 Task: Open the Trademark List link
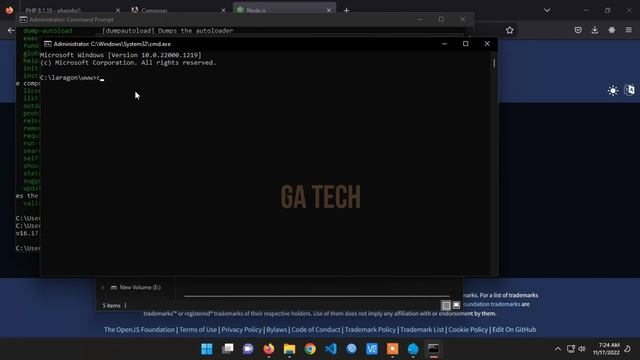pos(422,329)
